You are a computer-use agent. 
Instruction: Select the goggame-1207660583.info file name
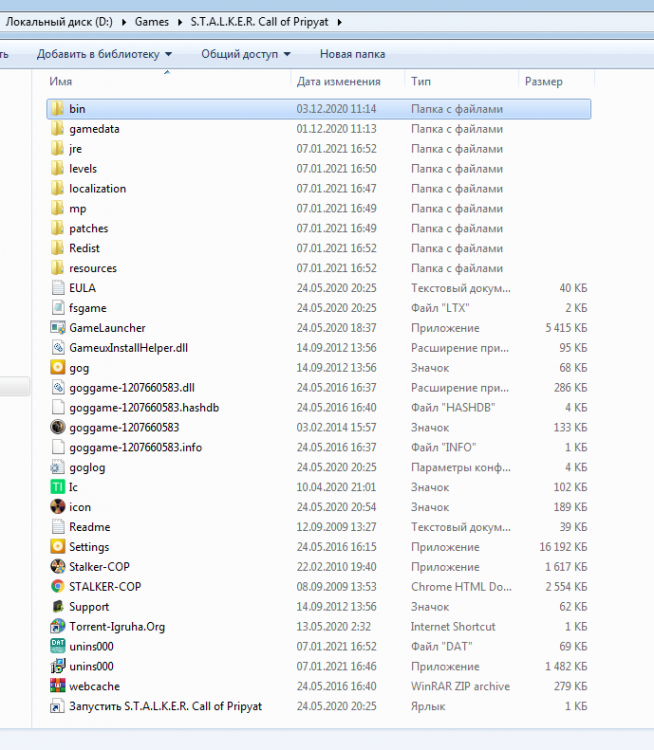coord(135,448)
